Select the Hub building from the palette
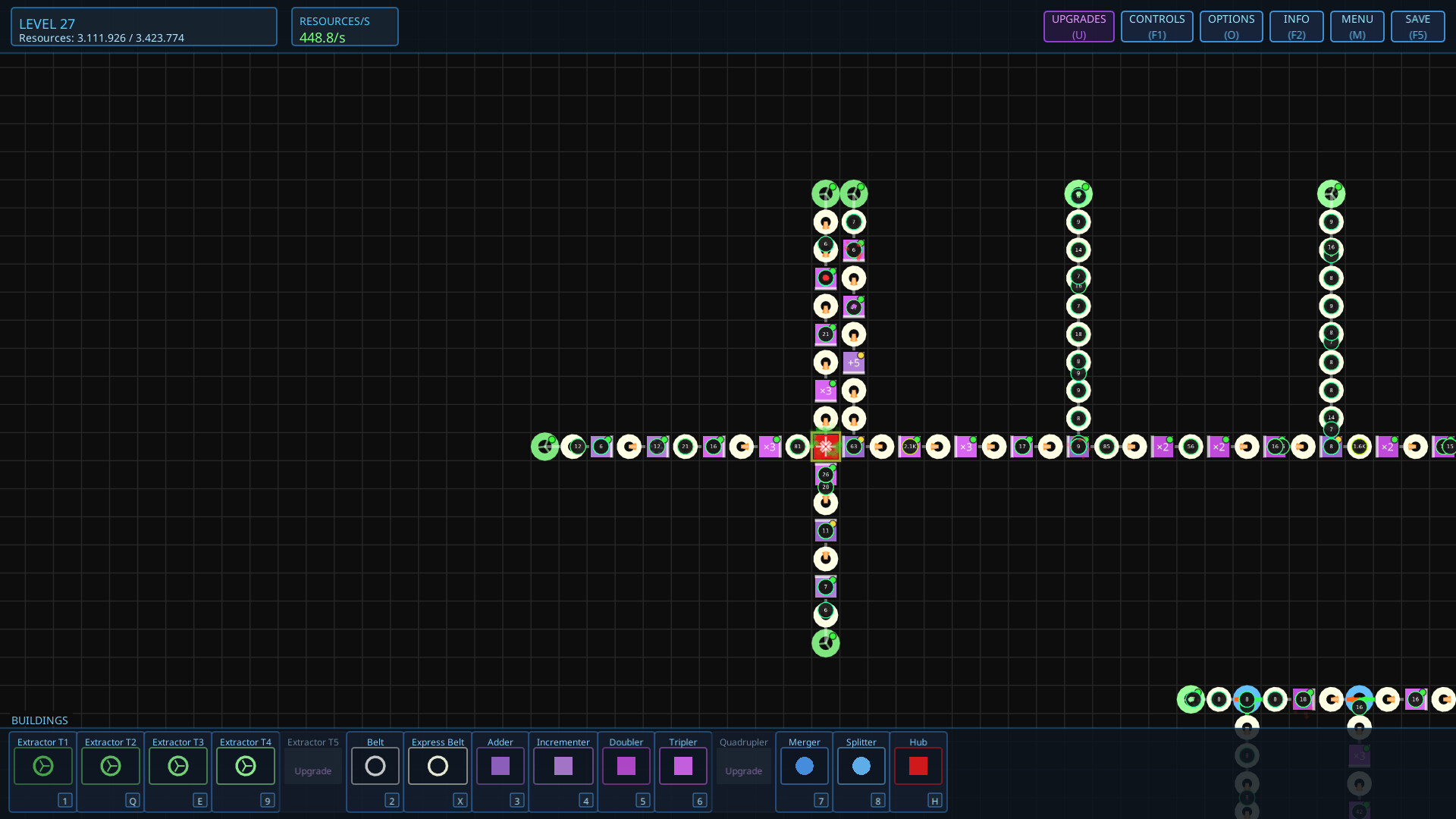This screenshot has height=819, width=1456. click(918, 766)
